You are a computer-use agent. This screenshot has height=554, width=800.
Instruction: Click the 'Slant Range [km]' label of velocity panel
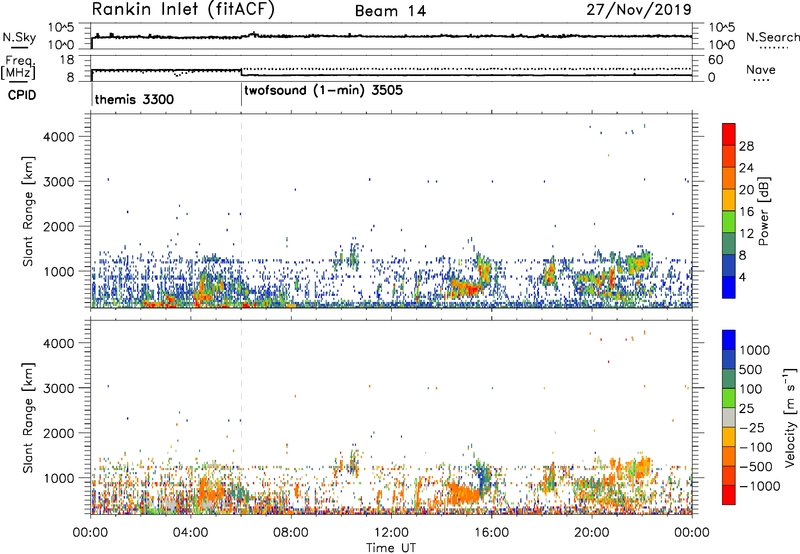click(28, 417)
